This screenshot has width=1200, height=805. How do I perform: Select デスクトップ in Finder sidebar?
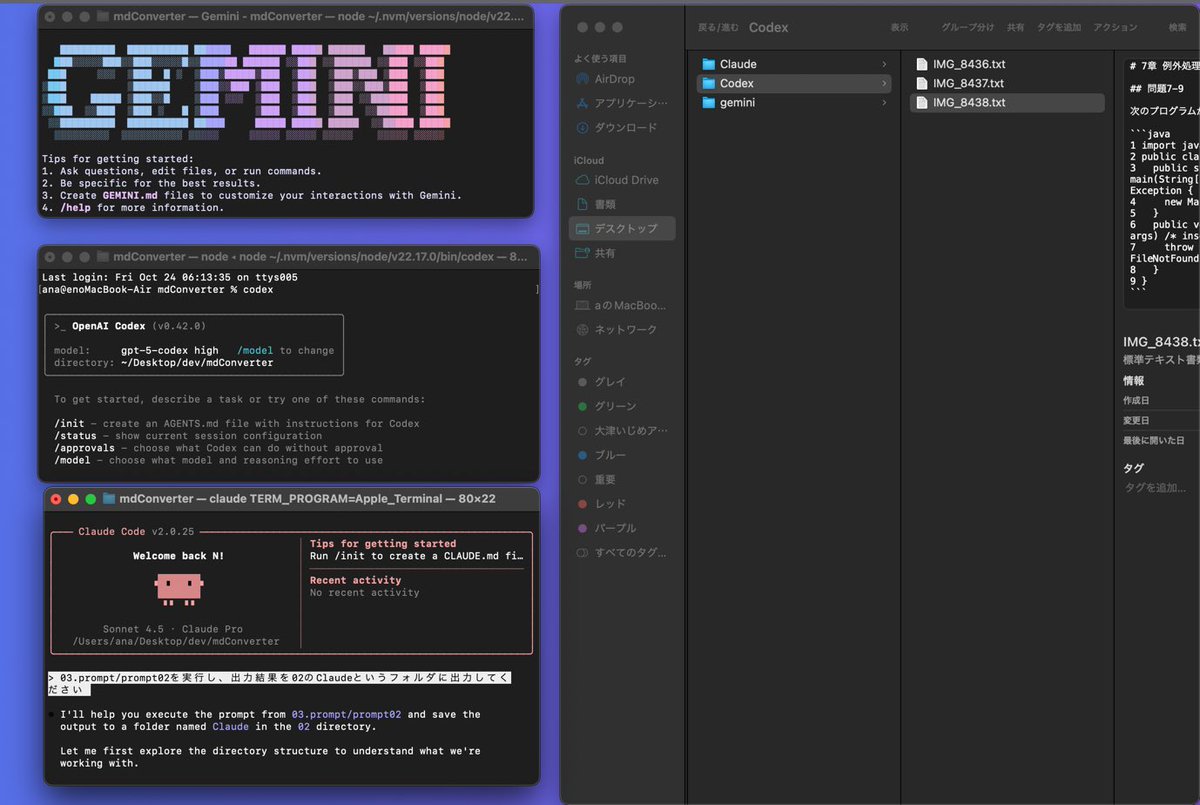click(x=622, y=228)
